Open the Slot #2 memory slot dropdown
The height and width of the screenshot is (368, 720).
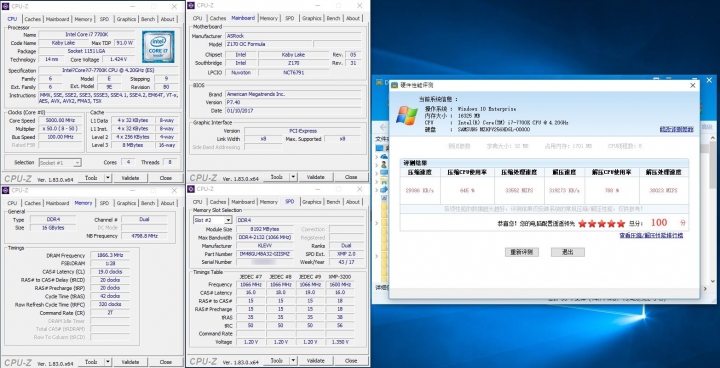tap(228, 220)
